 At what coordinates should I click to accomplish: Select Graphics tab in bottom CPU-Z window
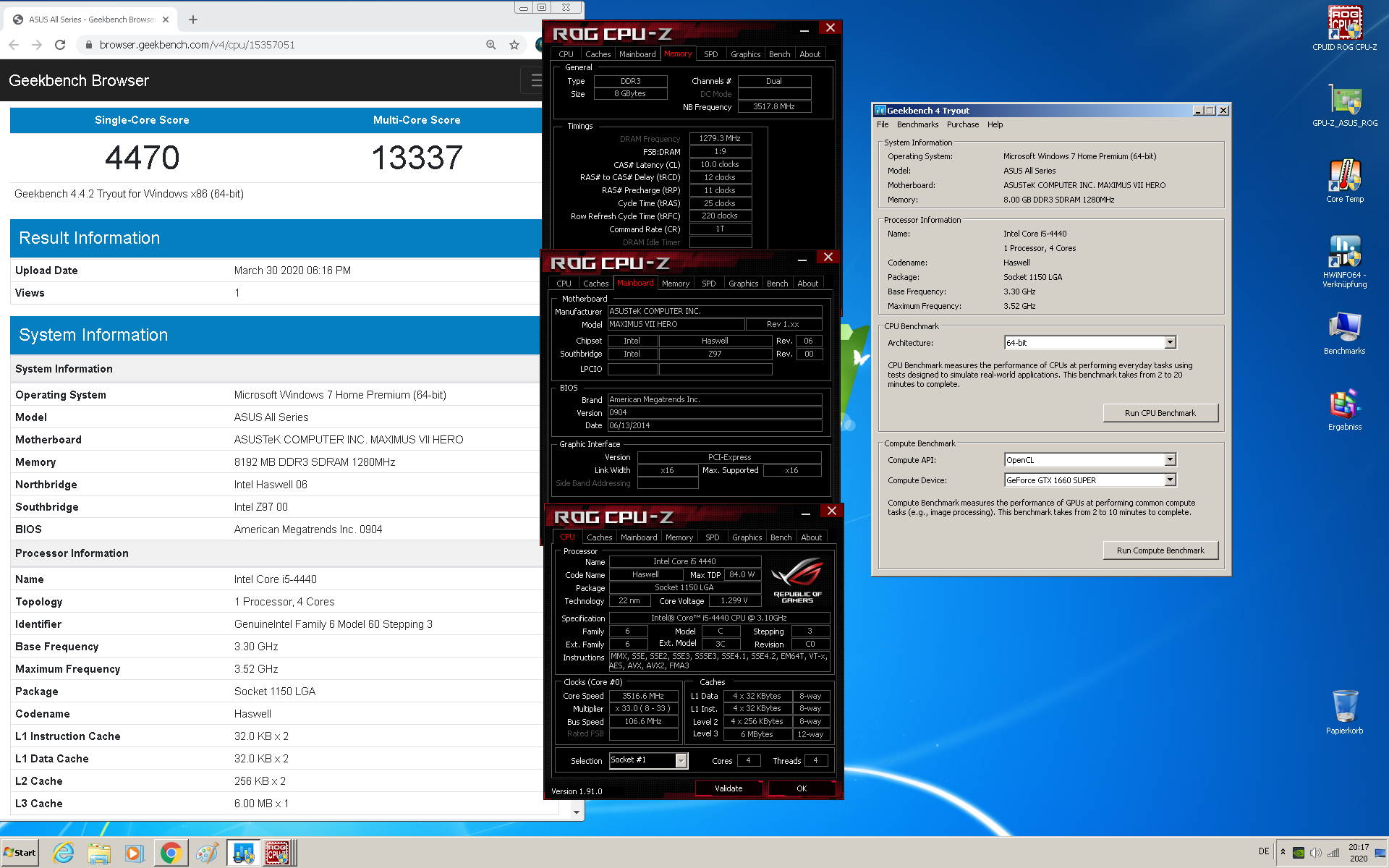click(747, 537)
